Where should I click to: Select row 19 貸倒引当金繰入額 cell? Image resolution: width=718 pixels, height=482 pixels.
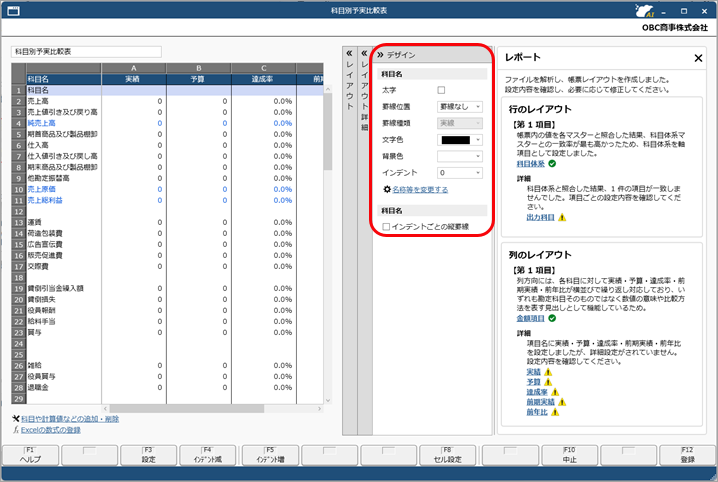(x=64, y=288)
